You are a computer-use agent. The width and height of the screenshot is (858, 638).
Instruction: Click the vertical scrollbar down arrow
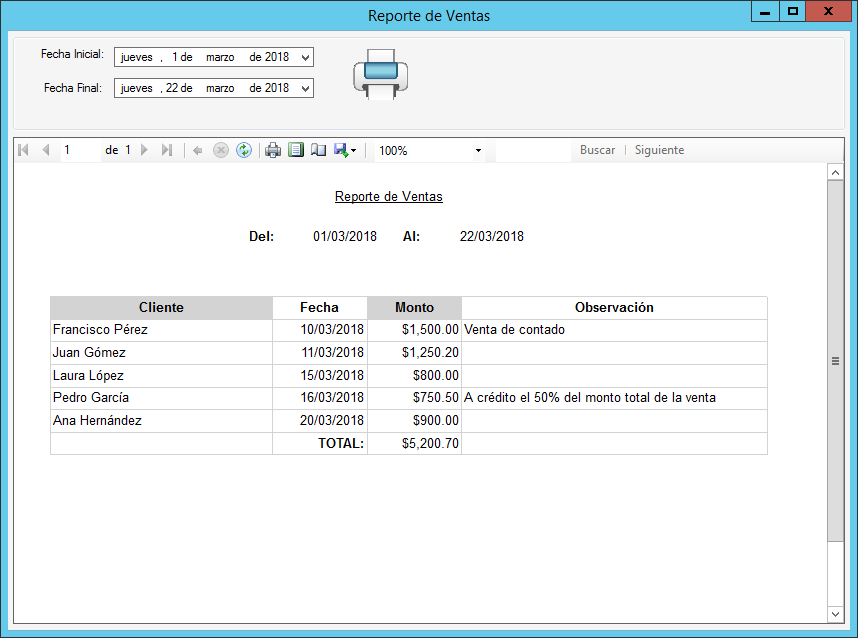click(x=835, y=614)
